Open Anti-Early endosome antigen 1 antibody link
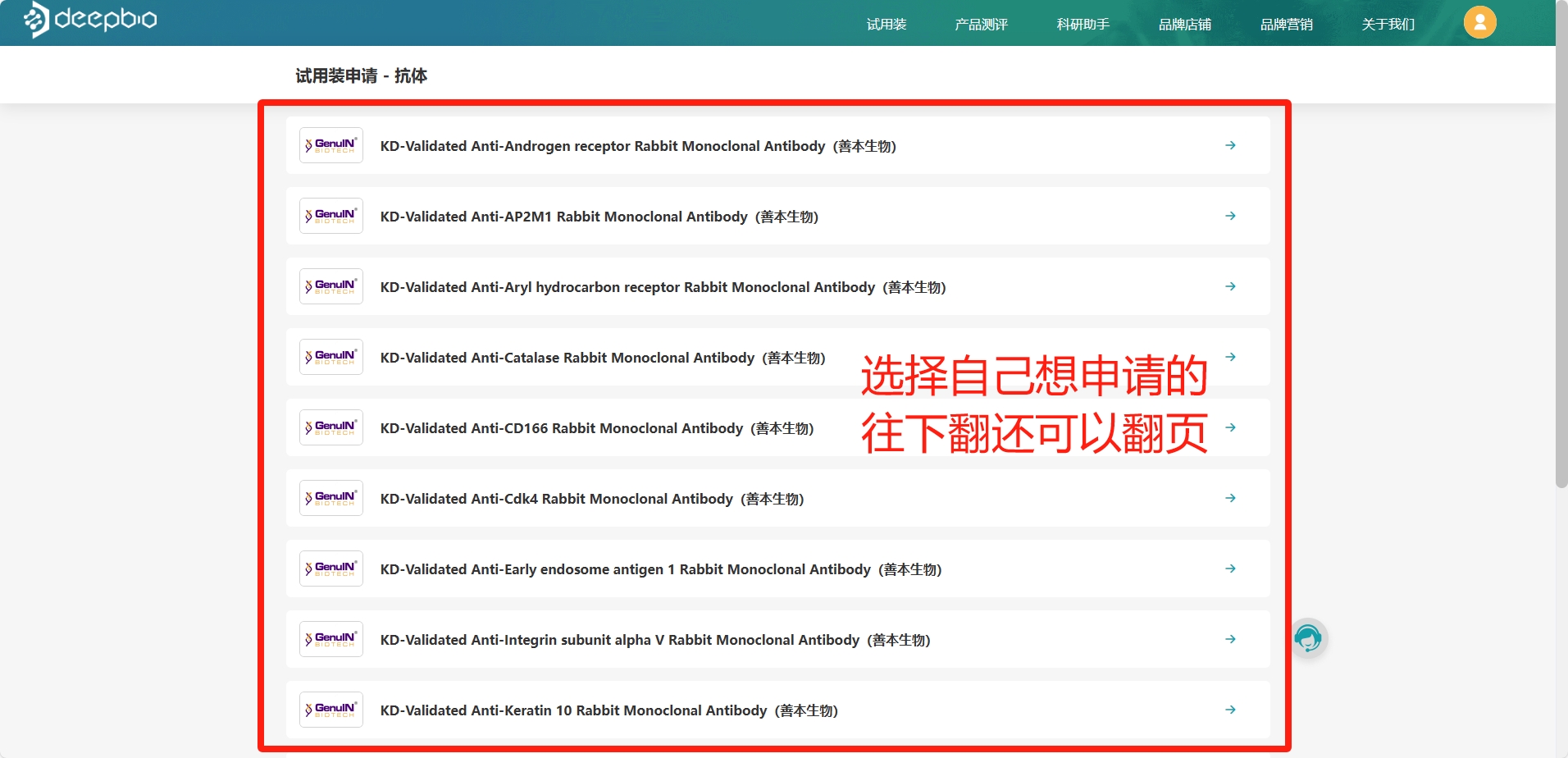The width and height of the screenshot is (1568, 758). tap(660, 569)
